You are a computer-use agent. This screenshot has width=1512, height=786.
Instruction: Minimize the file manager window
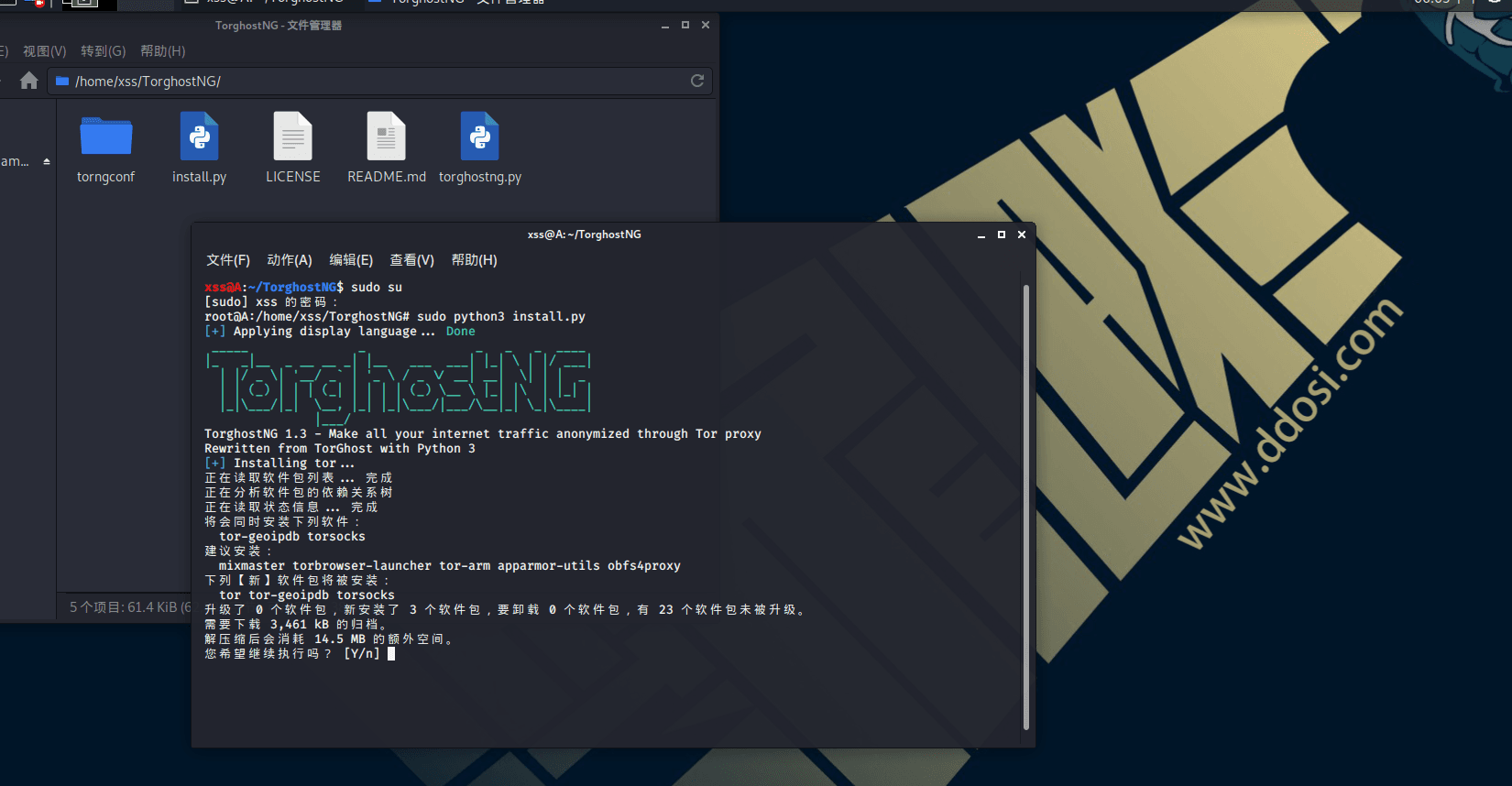tap(665, 26)
